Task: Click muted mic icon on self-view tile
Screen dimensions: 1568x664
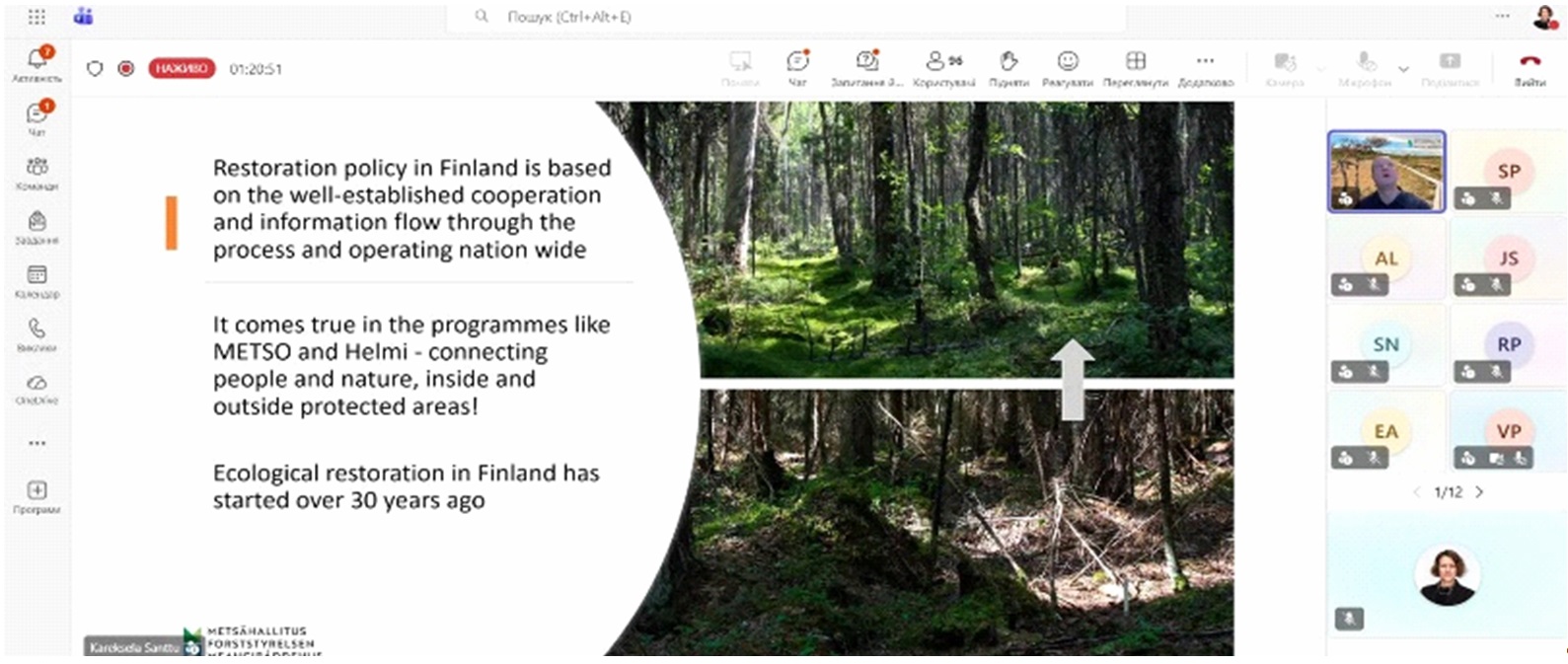Action: [1348, 619]
